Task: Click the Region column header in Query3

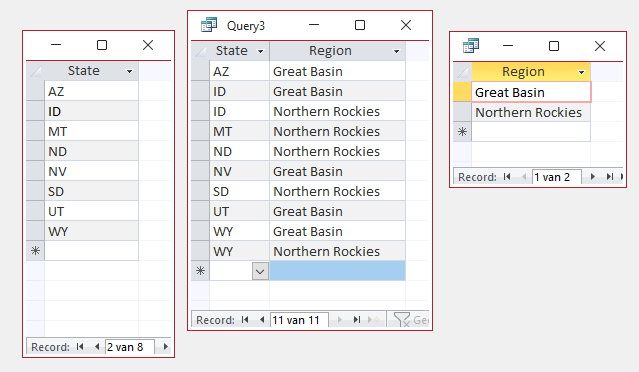Action: pyautogui.click(x=337, y=51)
